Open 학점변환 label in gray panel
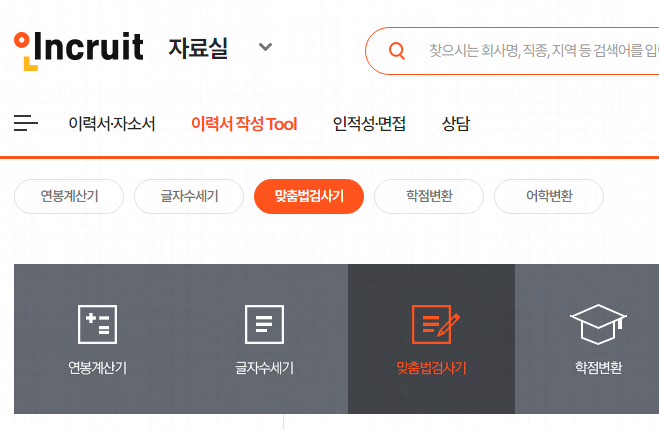The width and height of the screenshot is (659, 429). 598,368
